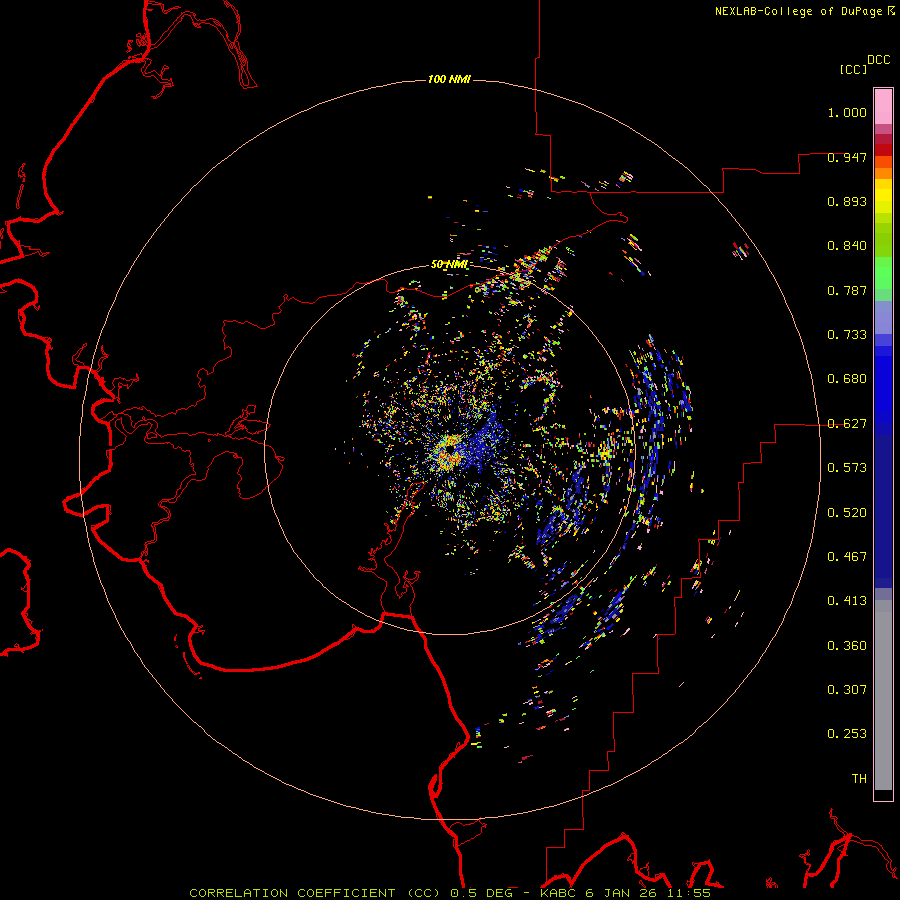Click the 0.520 legend value
This screenshot has width=900, height=900.
click(847, 513)
